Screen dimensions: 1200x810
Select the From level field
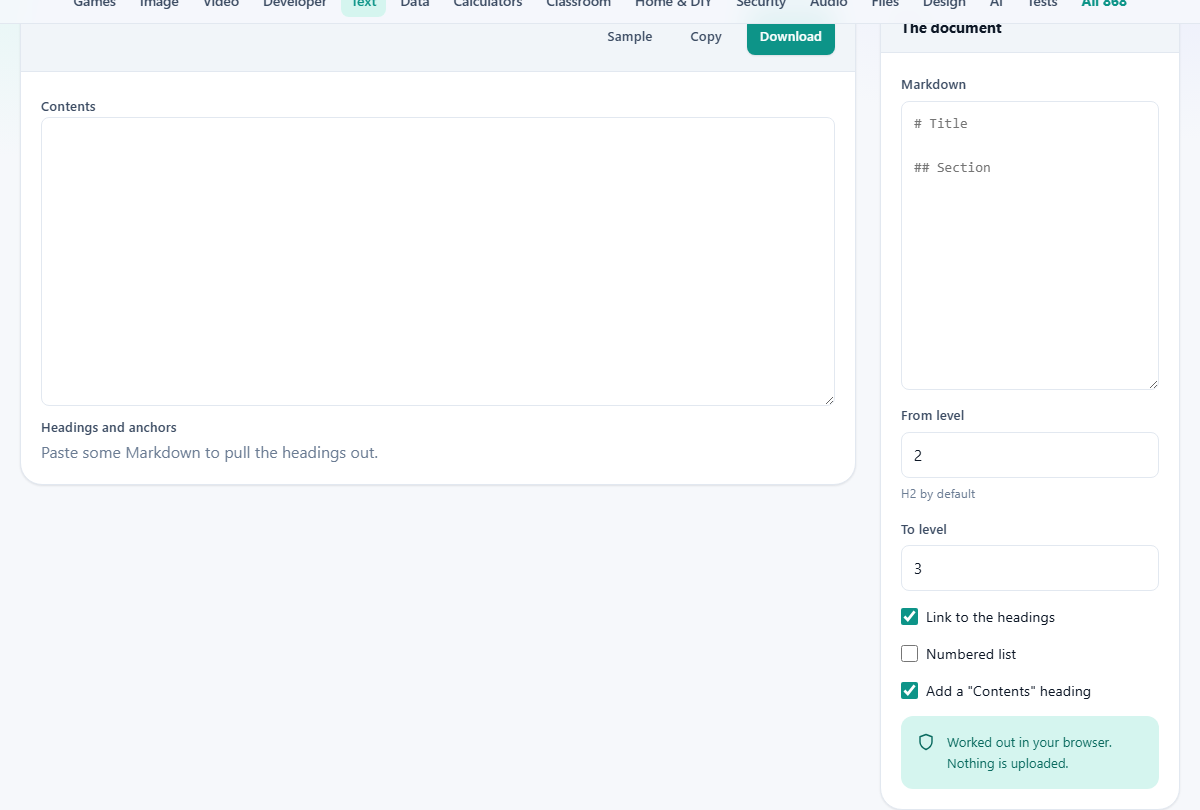[1030, 455]
